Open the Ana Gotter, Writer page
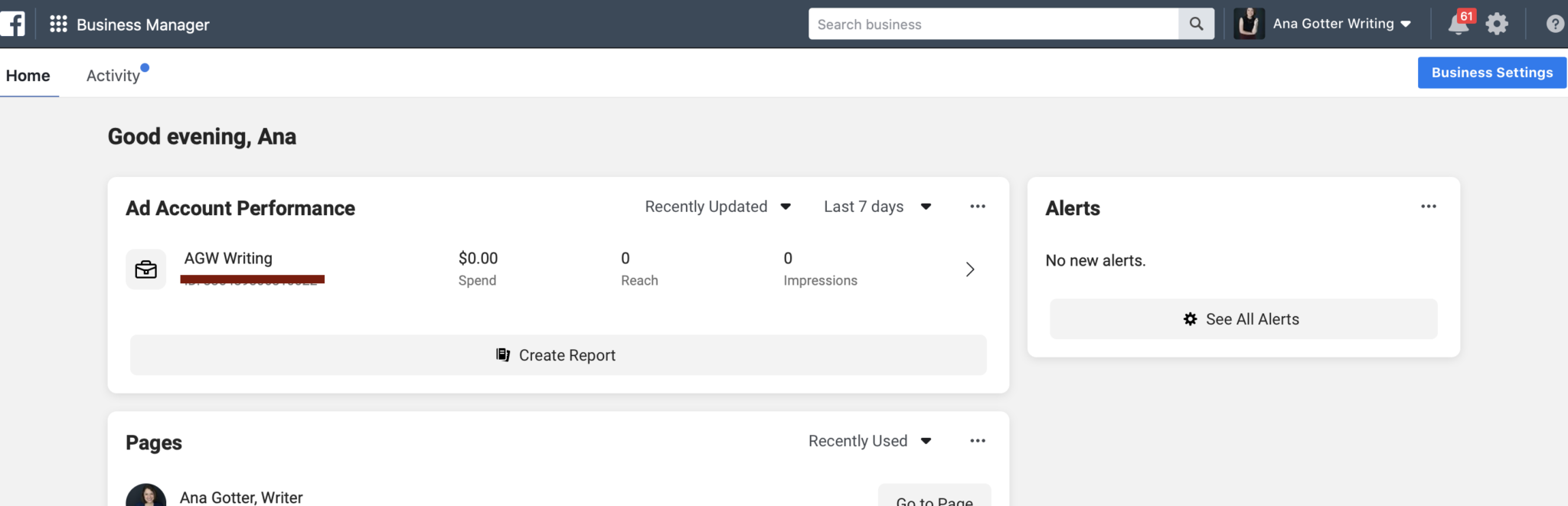The image size is (1568, 506). pos(241,498)
